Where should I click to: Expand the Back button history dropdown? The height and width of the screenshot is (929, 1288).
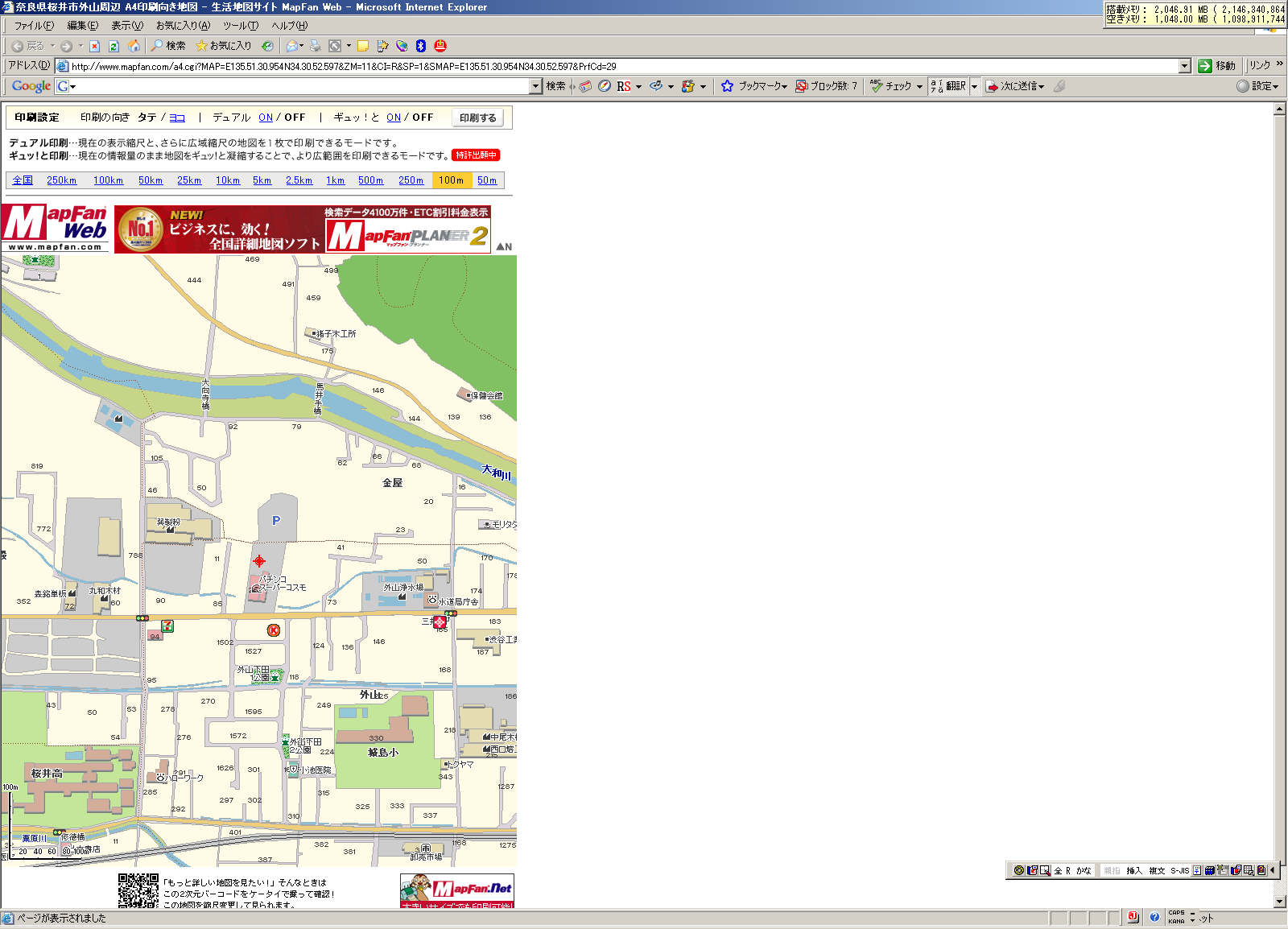tap(52, 46)
